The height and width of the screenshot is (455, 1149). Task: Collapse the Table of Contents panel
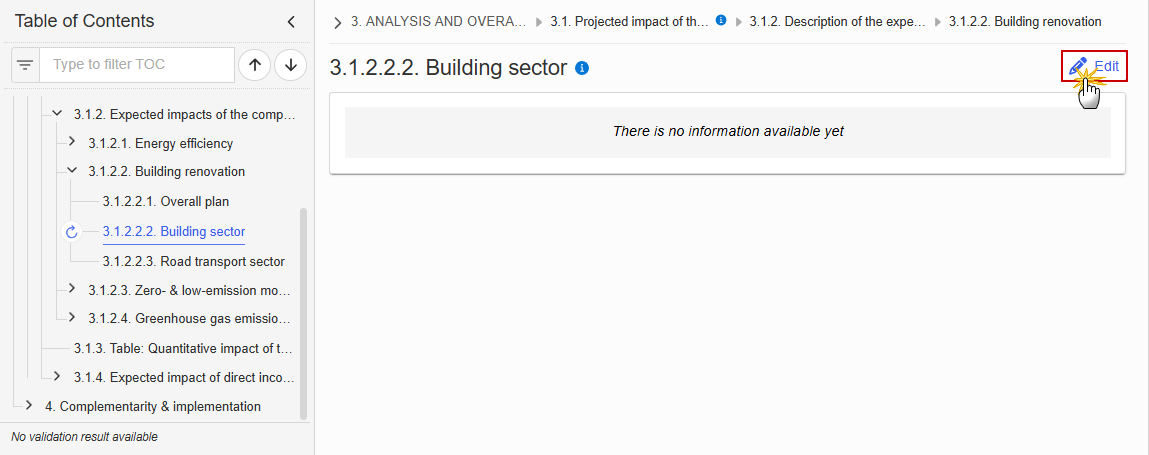(x=291, y=22)
